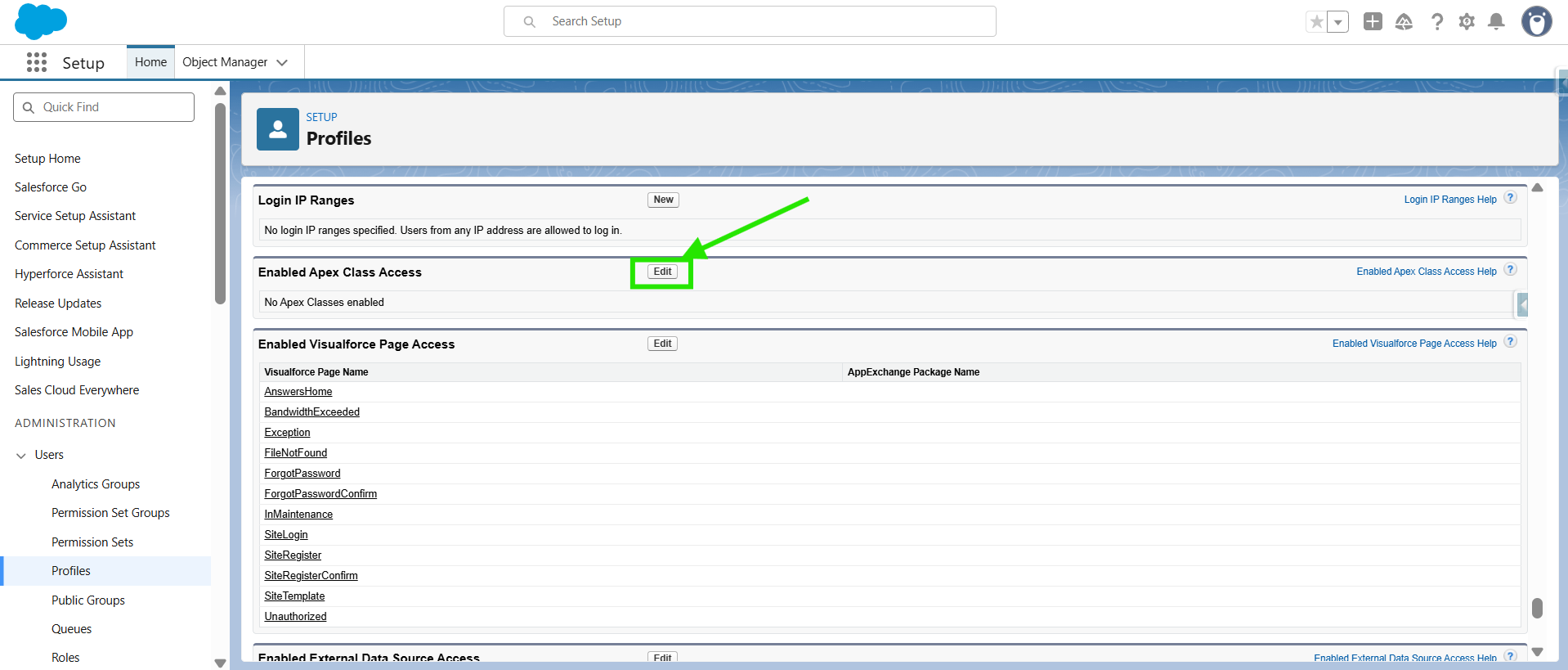This screenshot has height=670, width=1568.
Task: Click help icon beside Enabled Apex Class Access Help
Action: click(x=1511, y=270)
